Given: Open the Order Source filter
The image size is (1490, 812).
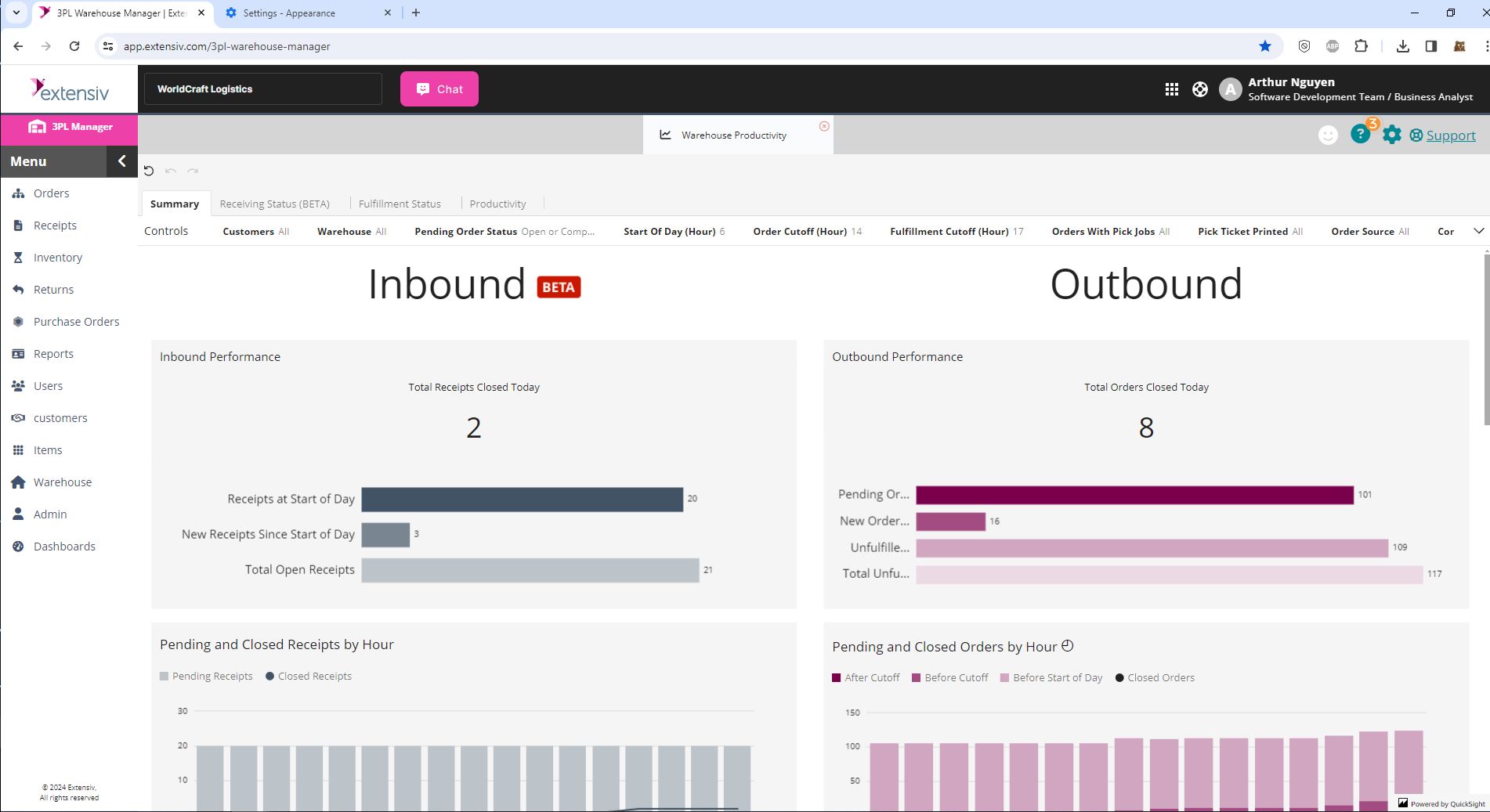Looking at the screenshot, I should click(x=1370, y=232).
